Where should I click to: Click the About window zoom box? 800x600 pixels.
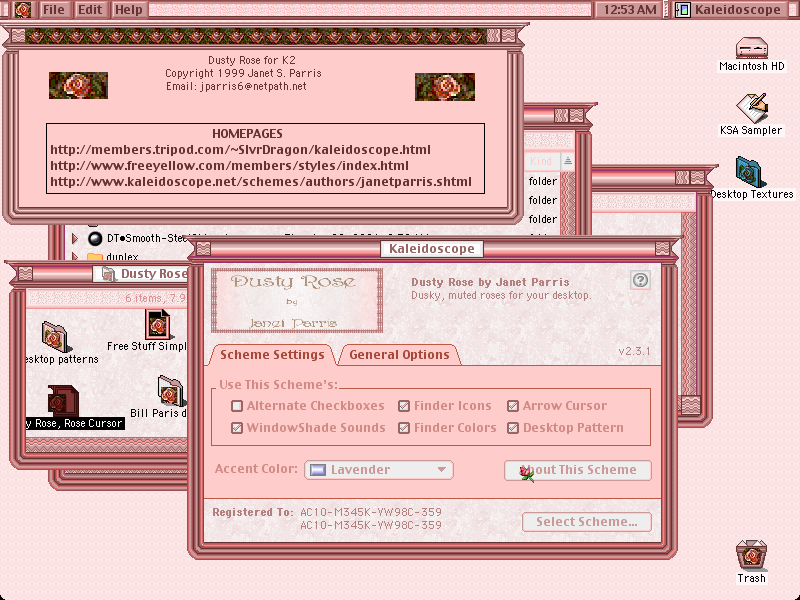click(493, 36)
